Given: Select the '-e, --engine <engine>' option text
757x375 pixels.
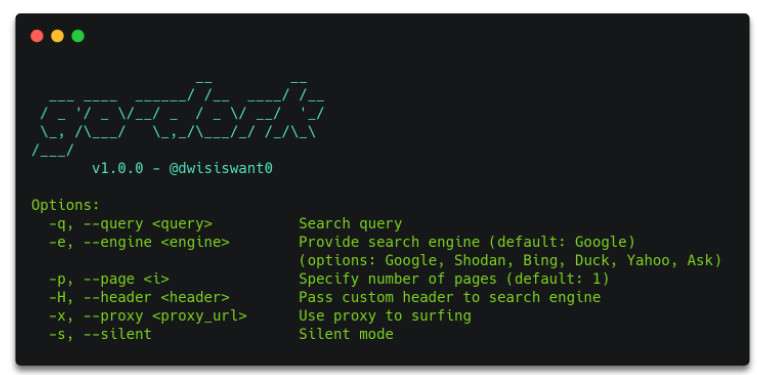Looking at the screenshot, I should (139, 242).
